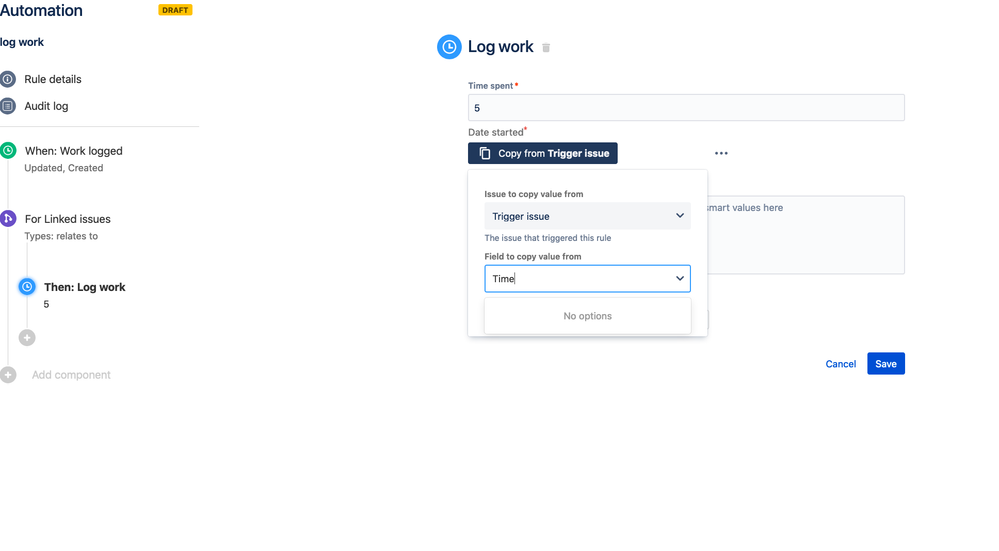Click Add component

click(71, 375)
